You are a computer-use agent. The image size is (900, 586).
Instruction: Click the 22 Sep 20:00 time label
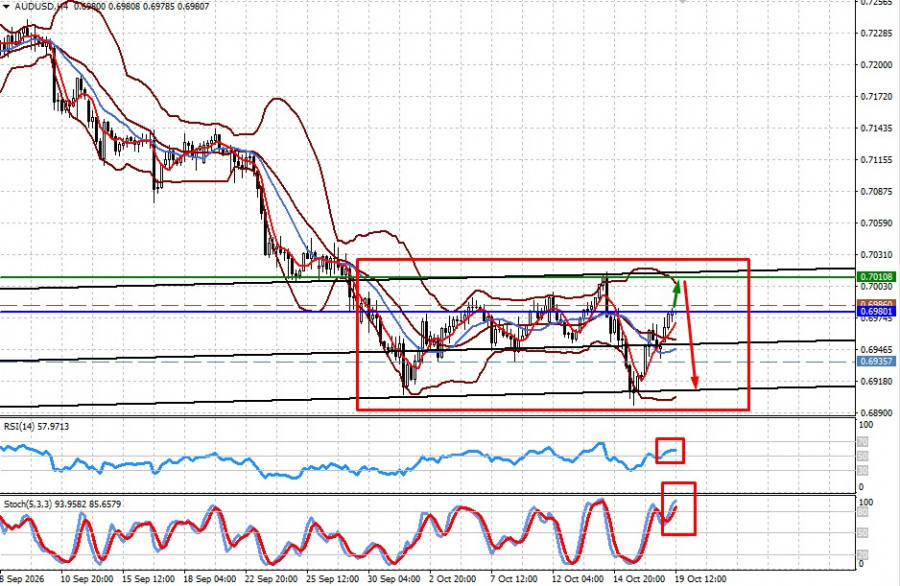(271, 579)
